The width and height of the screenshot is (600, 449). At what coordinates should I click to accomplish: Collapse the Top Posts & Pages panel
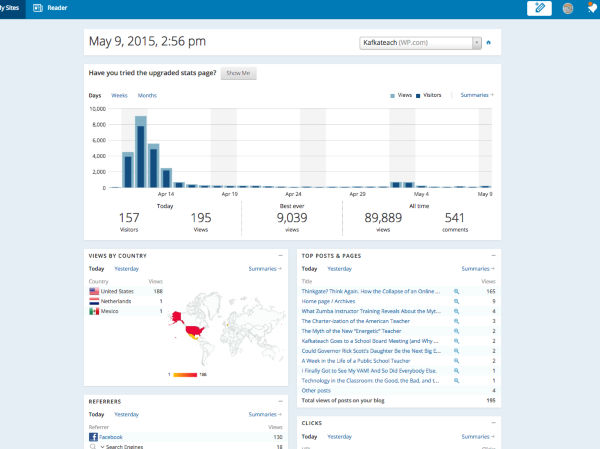[494, 256]
